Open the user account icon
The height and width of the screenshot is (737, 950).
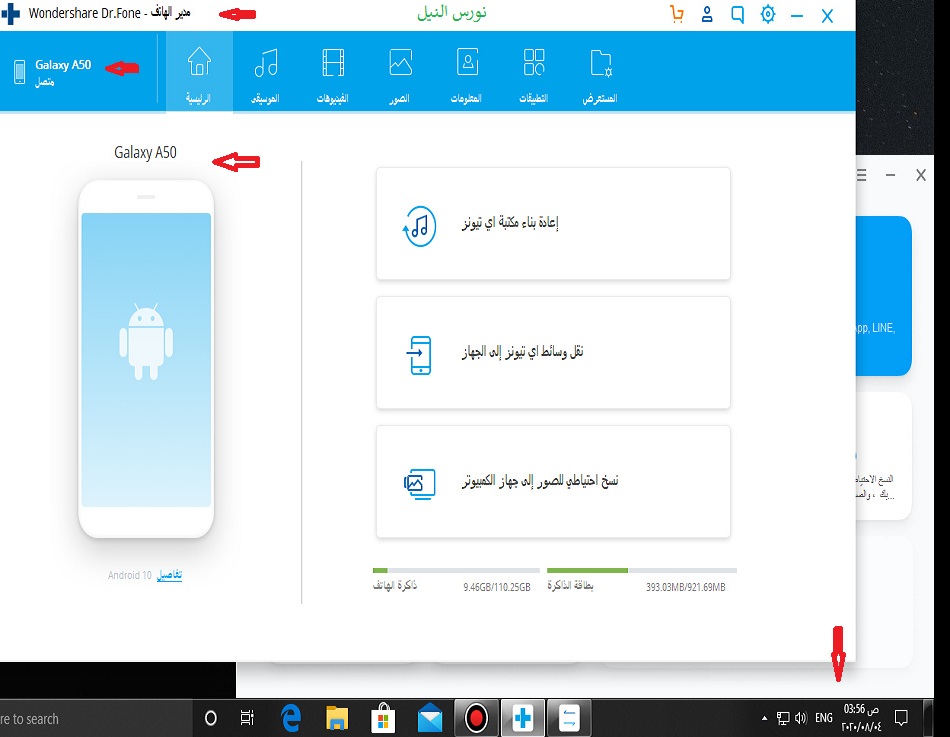(x=707, y=15)
